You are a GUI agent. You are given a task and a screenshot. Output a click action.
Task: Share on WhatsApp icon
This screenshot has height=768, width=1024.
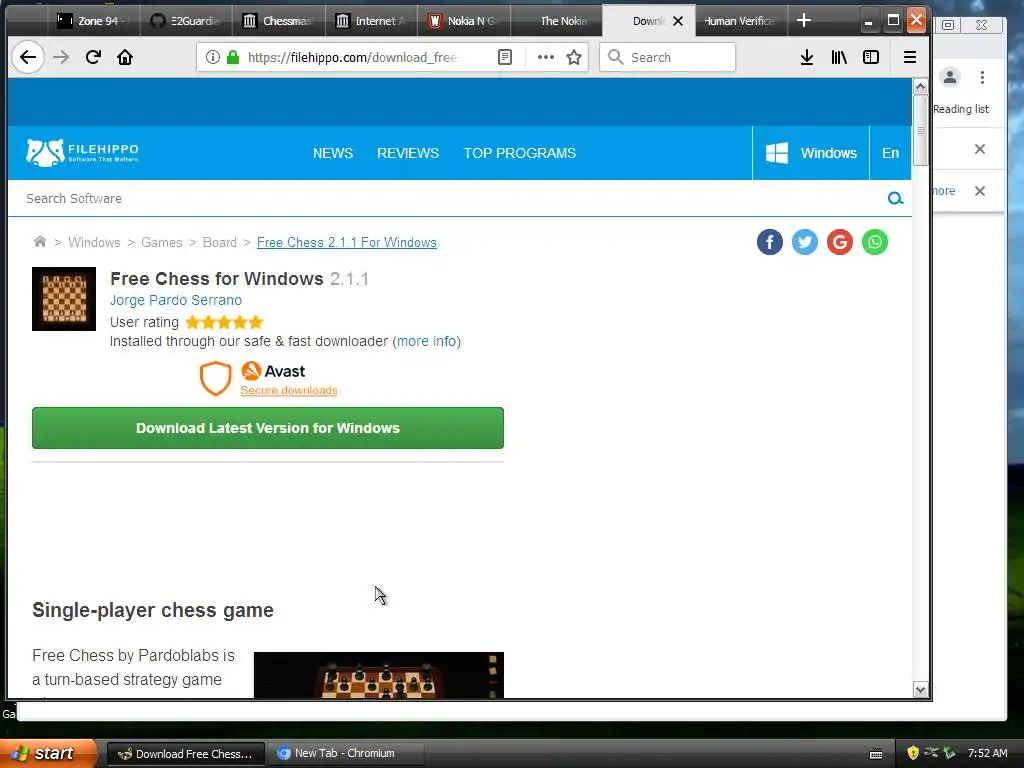click(875, 242)
